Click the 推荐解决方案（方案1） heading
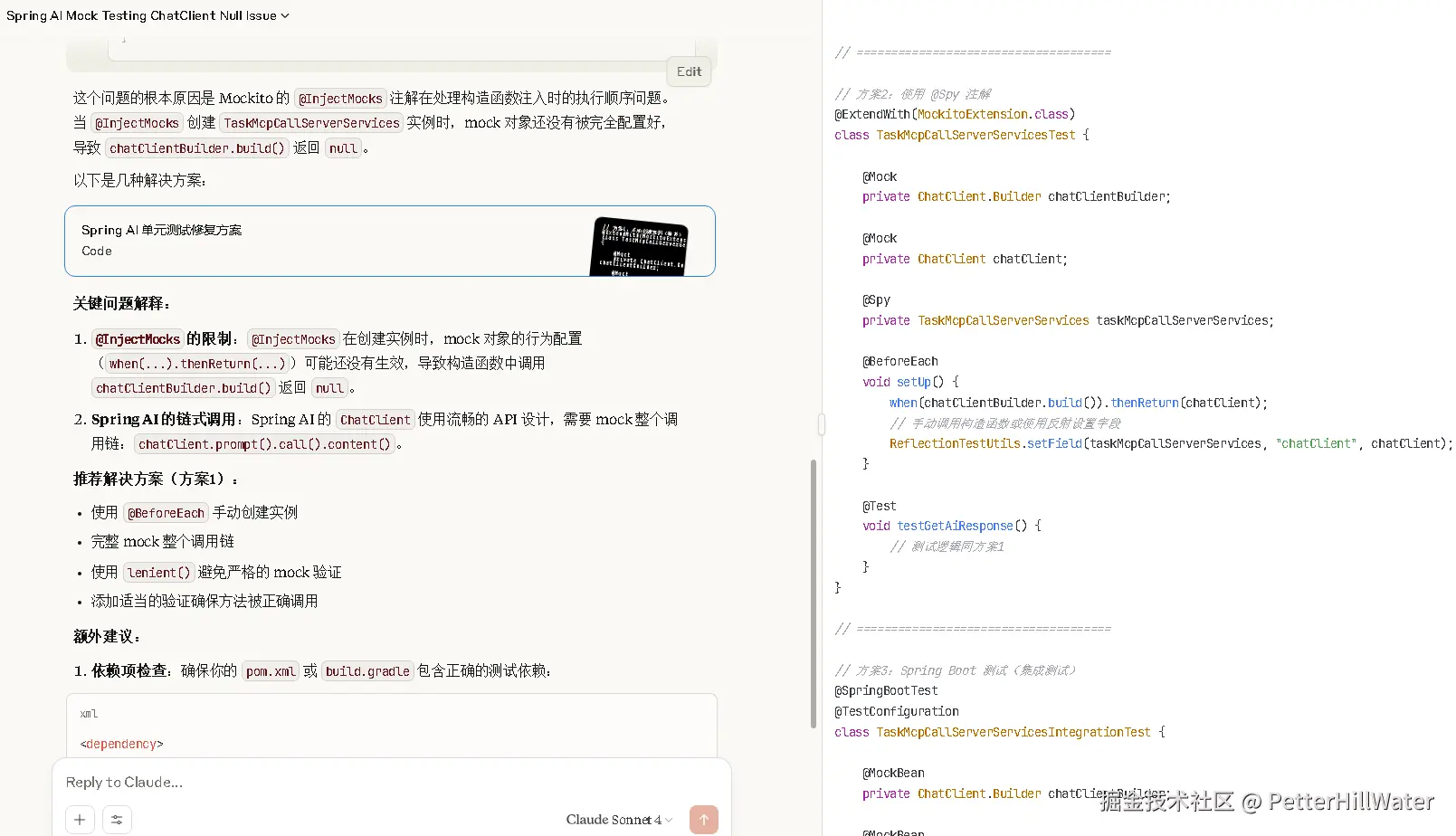 point(156,479)
